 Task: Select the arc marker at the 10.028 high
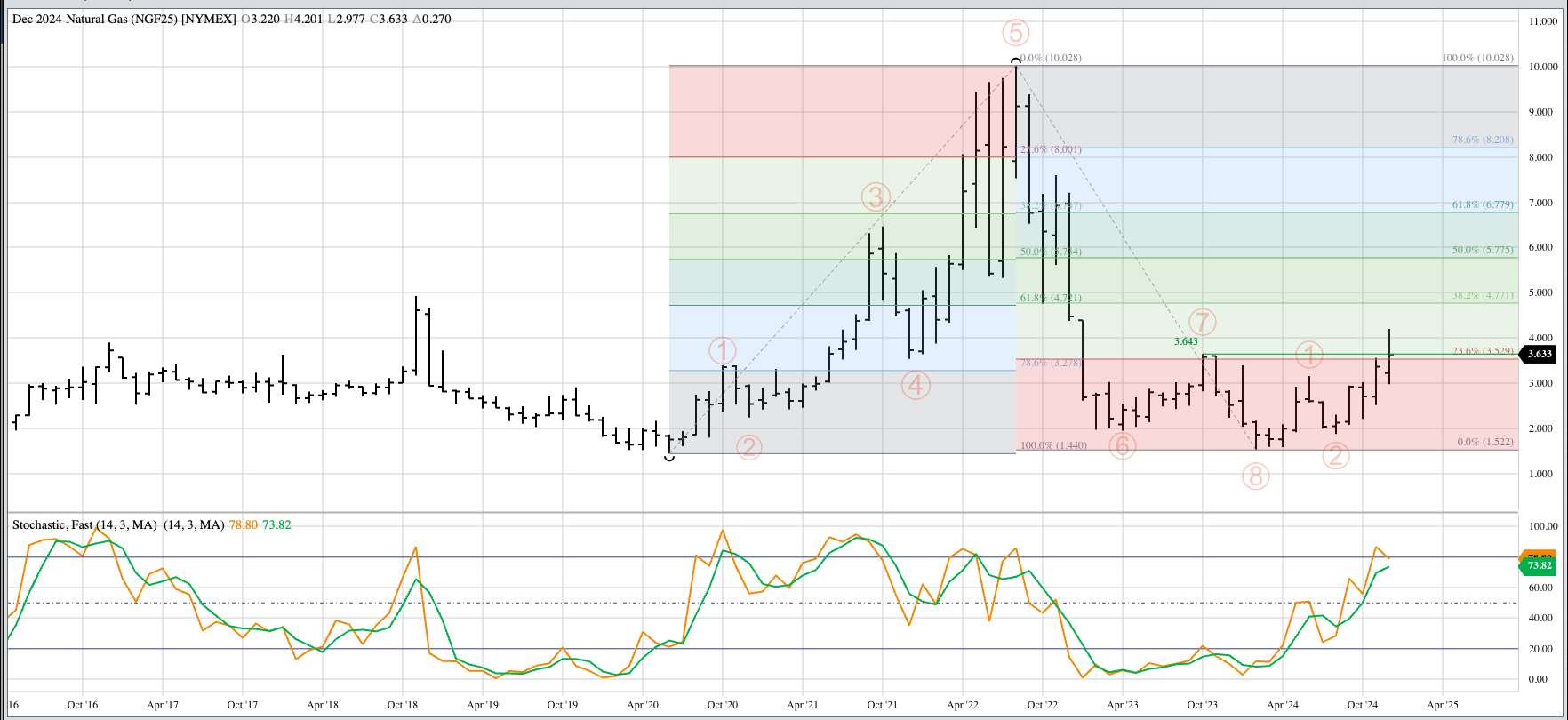tap(1016, 61)
